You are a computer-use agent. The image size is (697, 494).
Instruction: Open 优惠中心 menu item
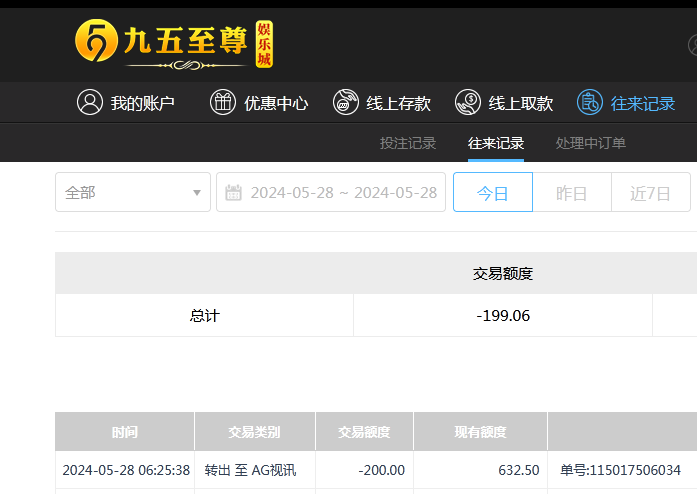coord(259,102)
